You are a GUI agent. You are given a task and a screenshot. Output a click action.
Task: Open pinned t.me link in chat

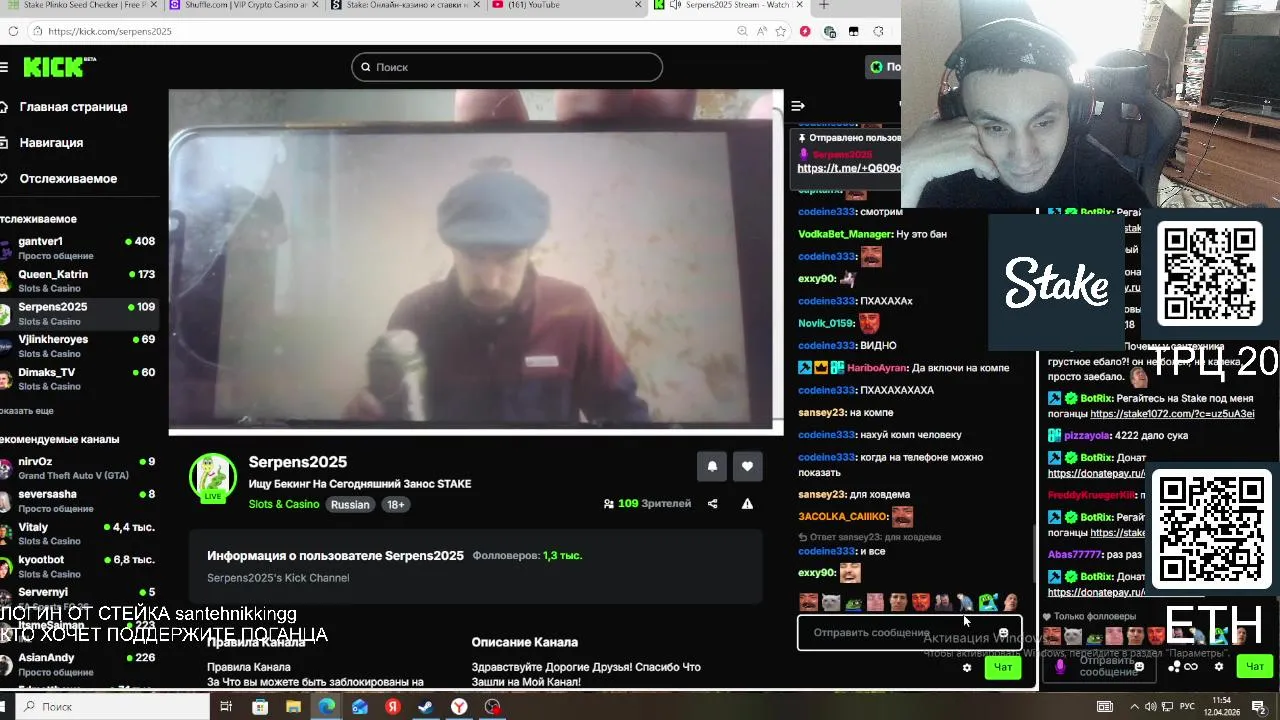coord(848,169)
